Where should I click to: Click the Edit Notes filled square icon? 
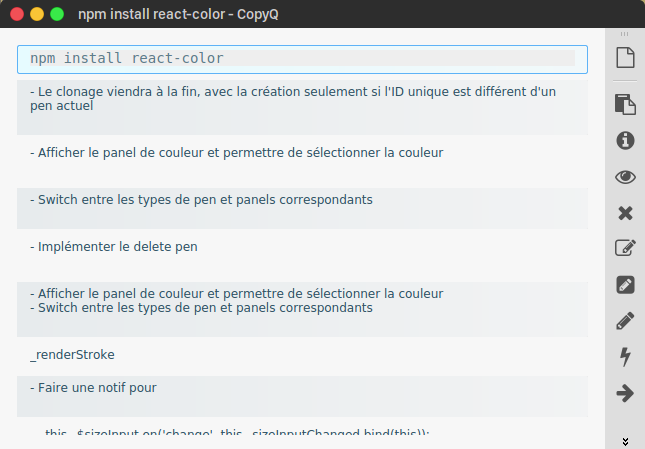(626, 285)
